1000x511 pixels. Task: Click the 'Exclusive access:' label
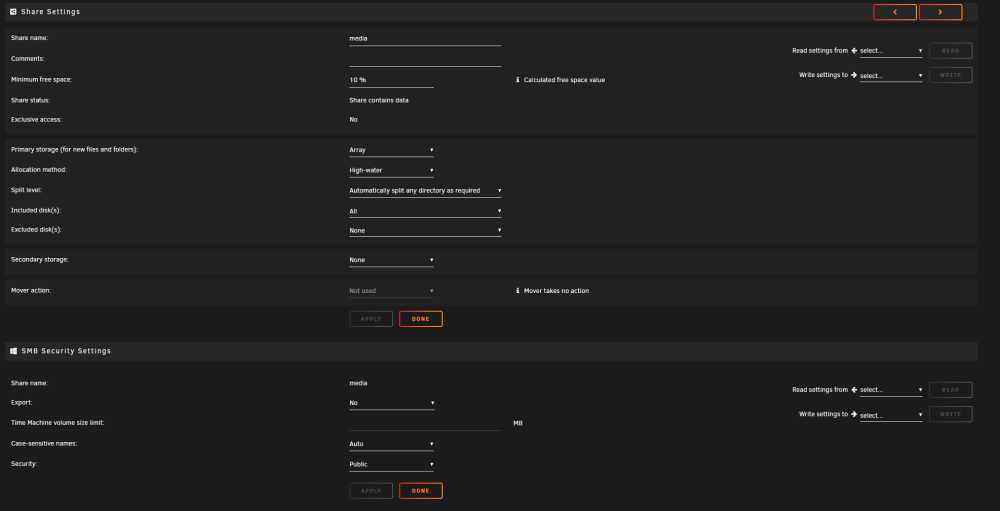coord(36,119)
